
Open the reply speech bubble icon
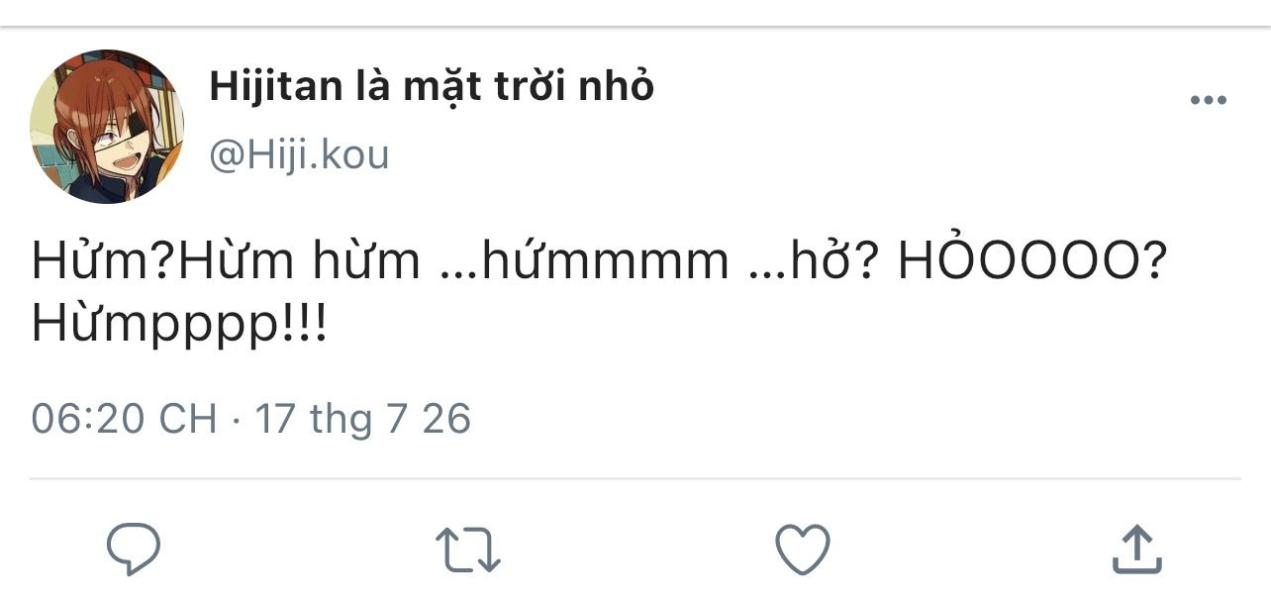tap(134, 549)
